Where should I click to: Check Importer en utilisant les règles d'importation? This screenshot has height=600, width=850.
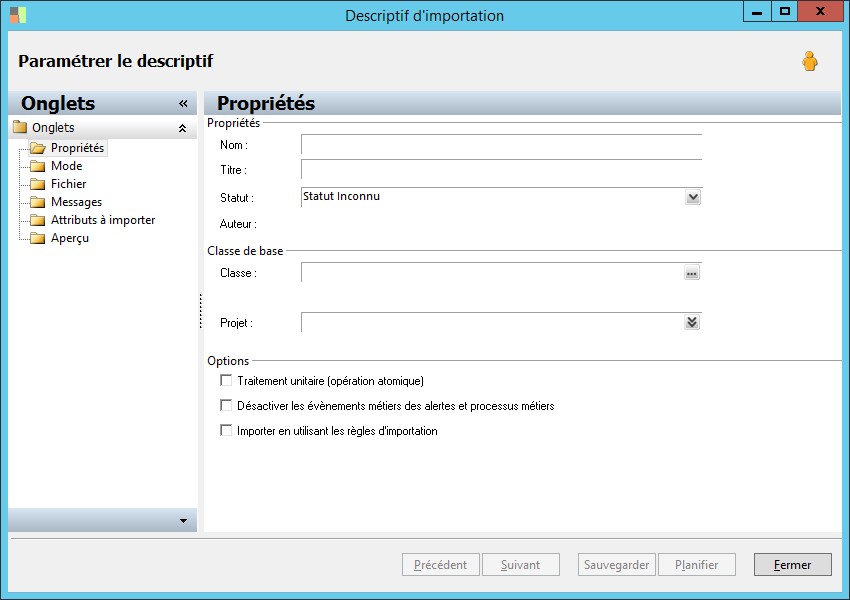pyautogui.click(x=226, y=431)
